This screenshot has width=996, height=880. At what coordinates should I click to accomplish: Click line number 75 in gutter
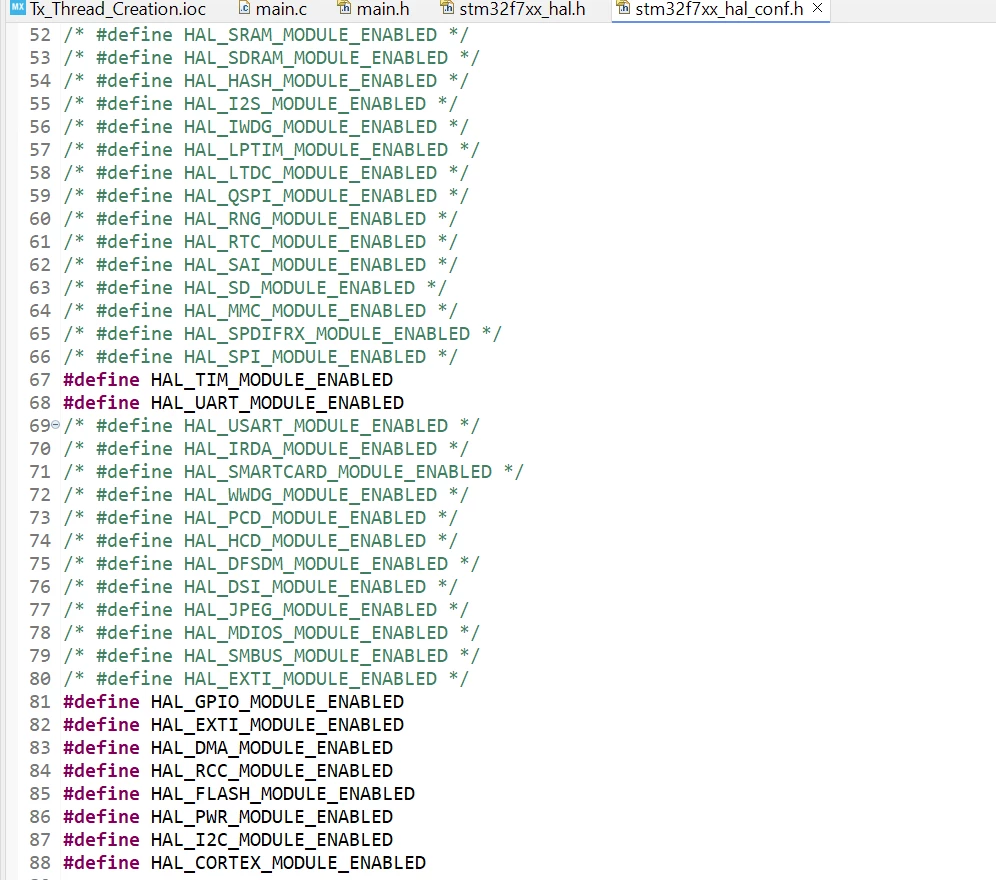(39, 564)
